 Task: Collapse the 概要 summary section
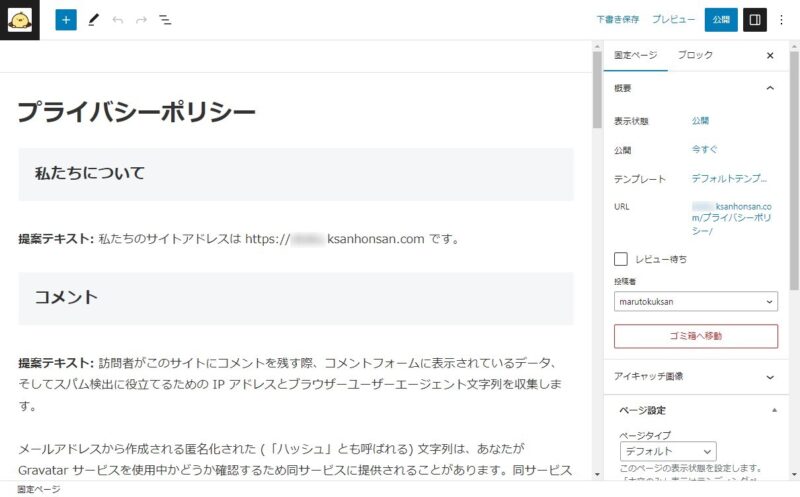pyautogui.click(x=696, y=88)
